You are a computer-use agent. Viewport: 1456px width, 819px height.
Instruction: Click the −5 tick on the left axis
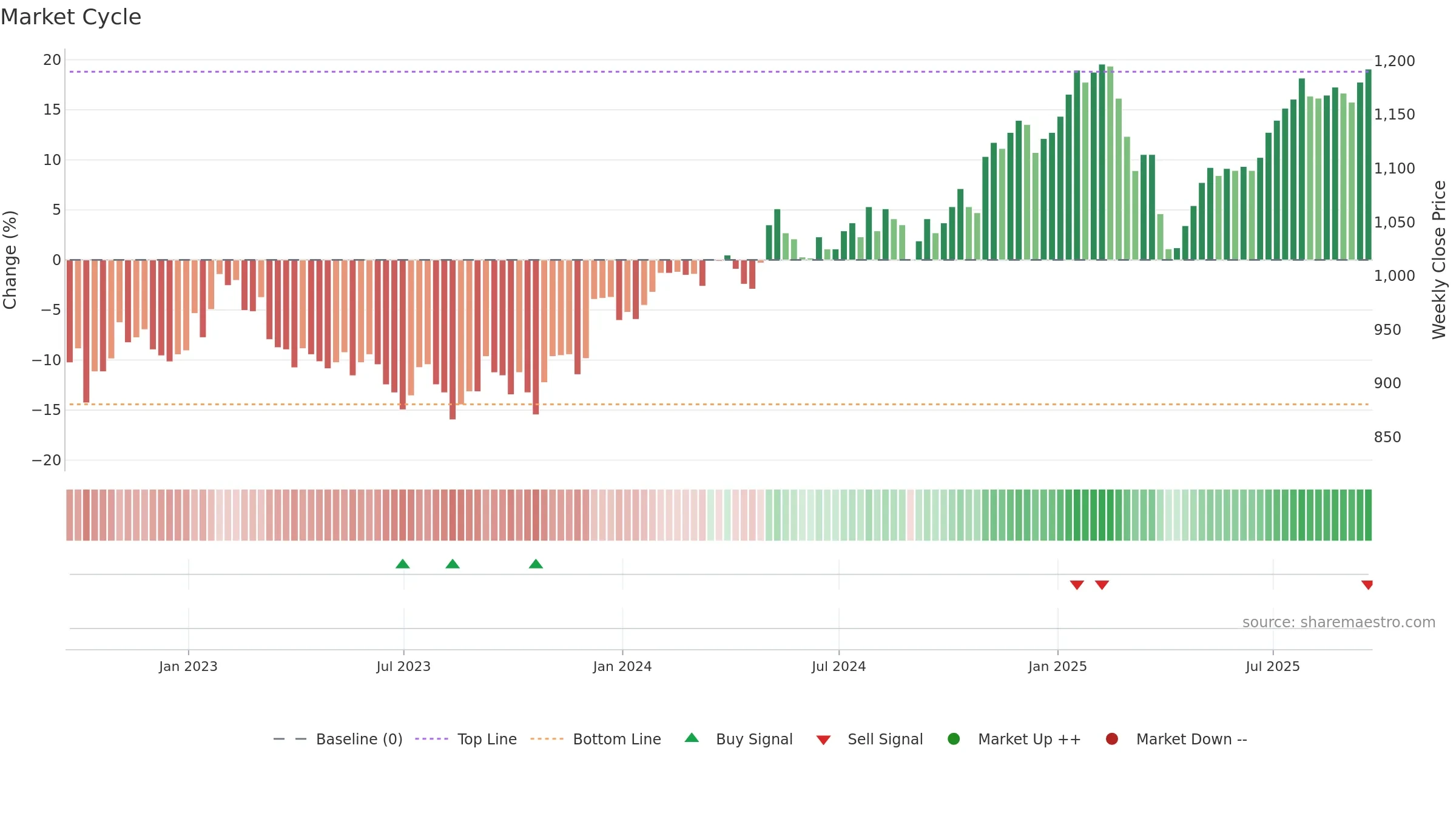[x=51, y=310]
